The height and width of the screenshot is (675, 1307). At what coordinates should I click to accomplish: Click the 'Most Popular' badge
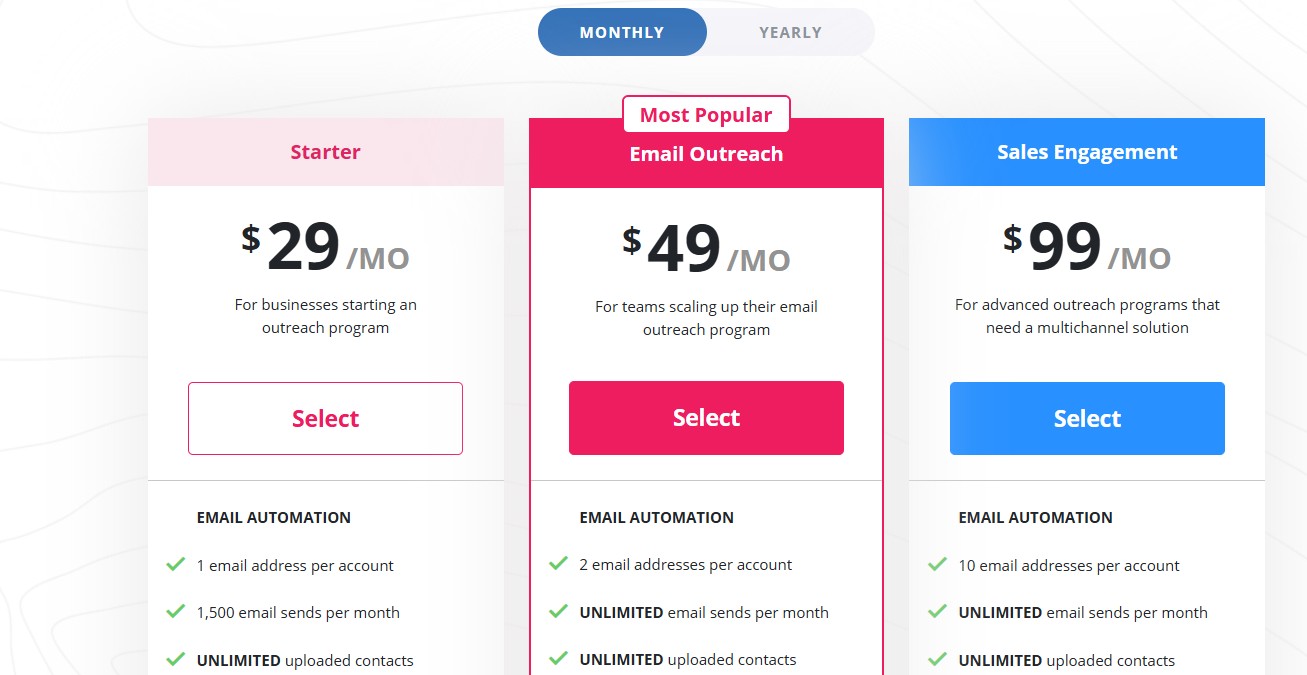tap(705, 114)
